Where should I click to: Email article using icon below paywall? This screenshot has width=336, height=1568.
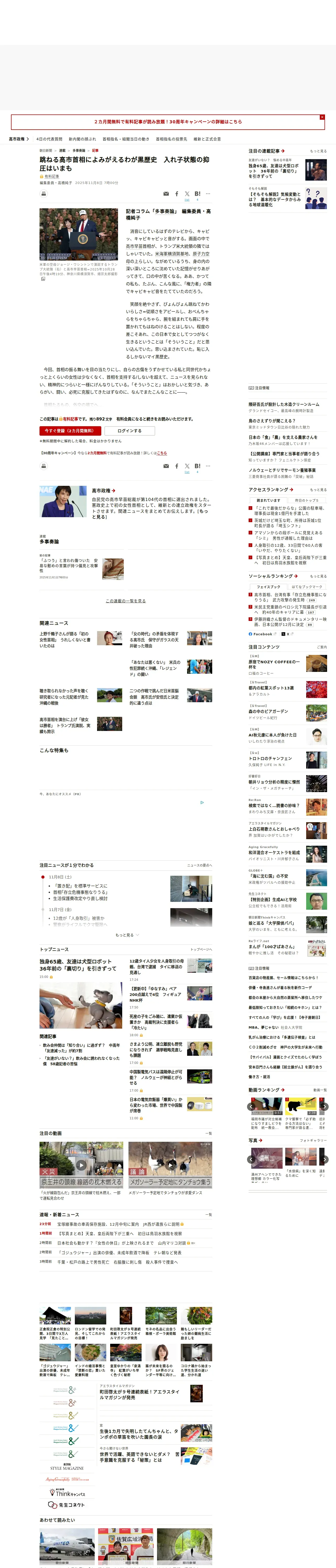coord(166,466)
